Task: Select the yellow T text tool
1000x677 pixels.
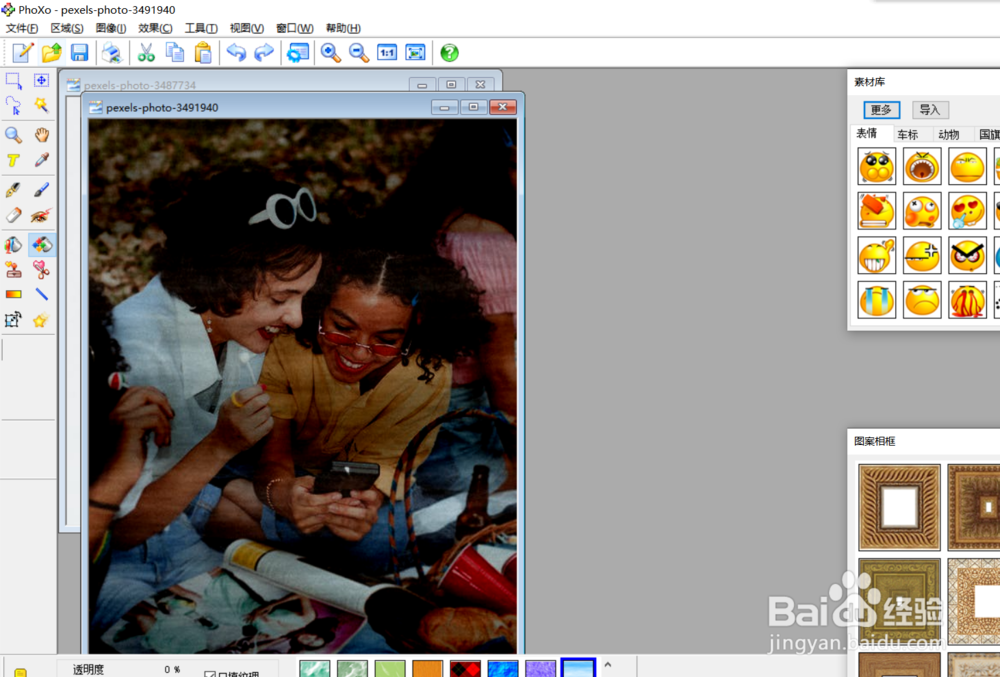Action: [13, 160]
